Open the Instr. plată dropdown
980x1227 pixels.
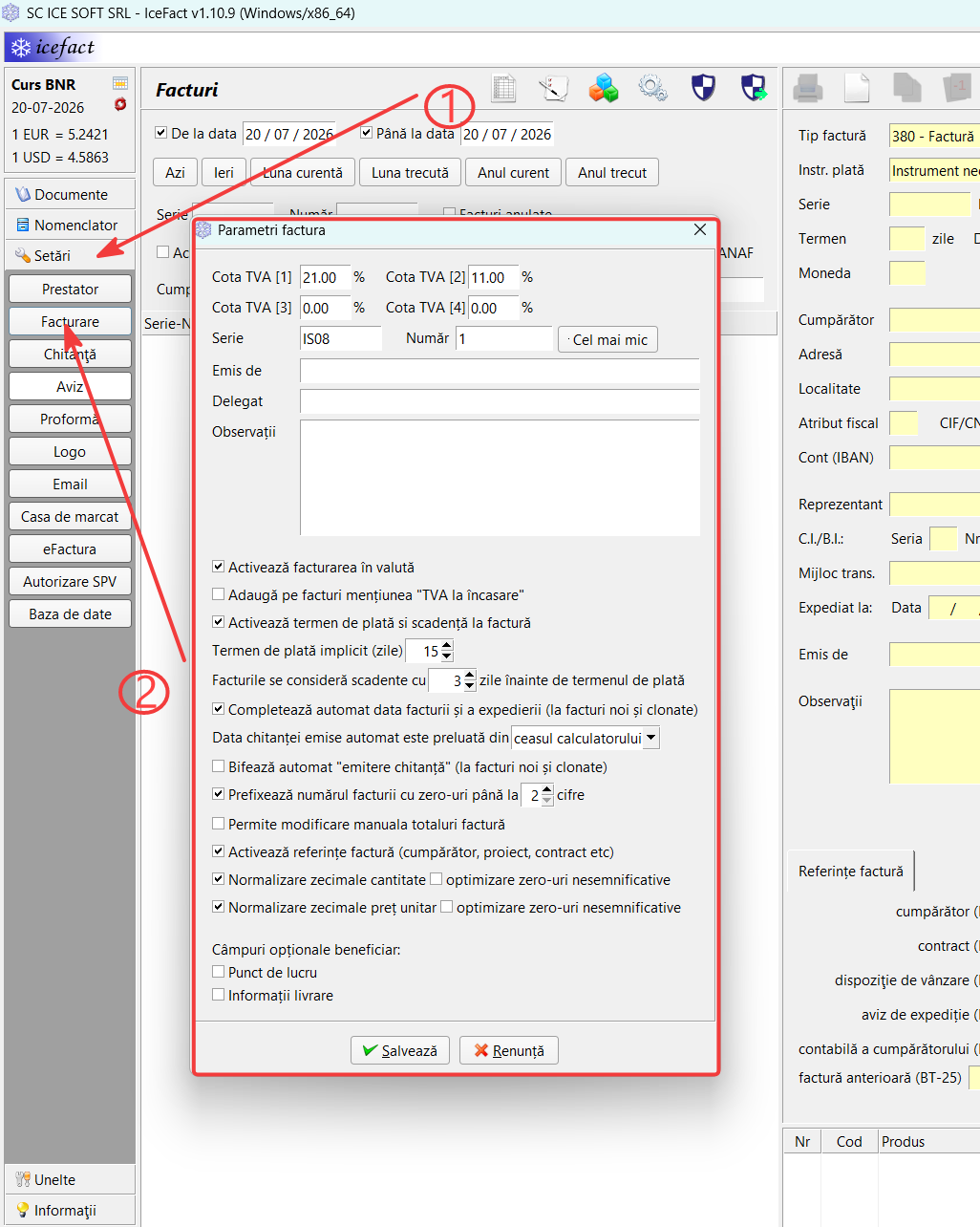pos(934,170)
